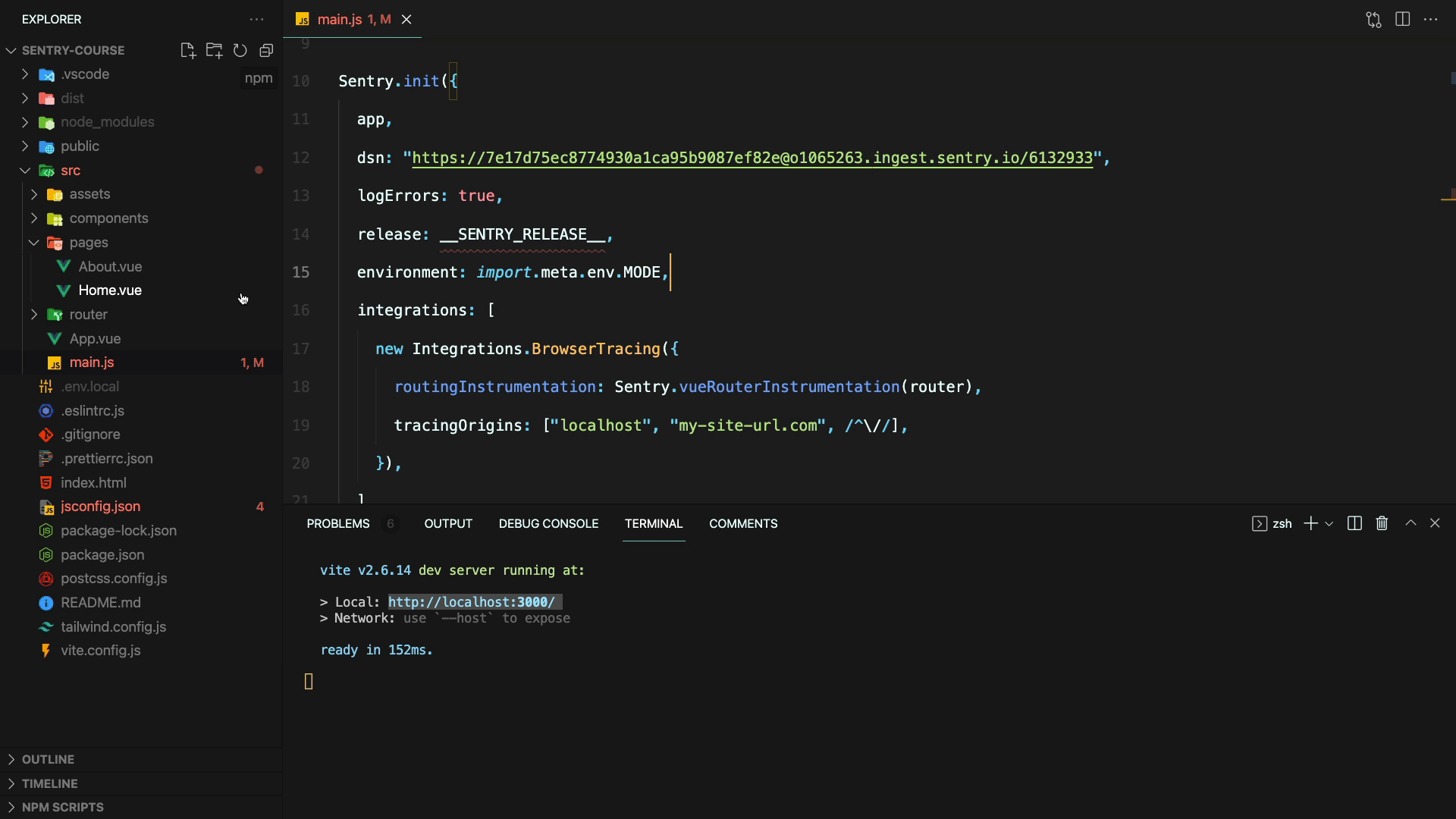
Task: Select the zsh terminal instance
Action: point(1272,523)
